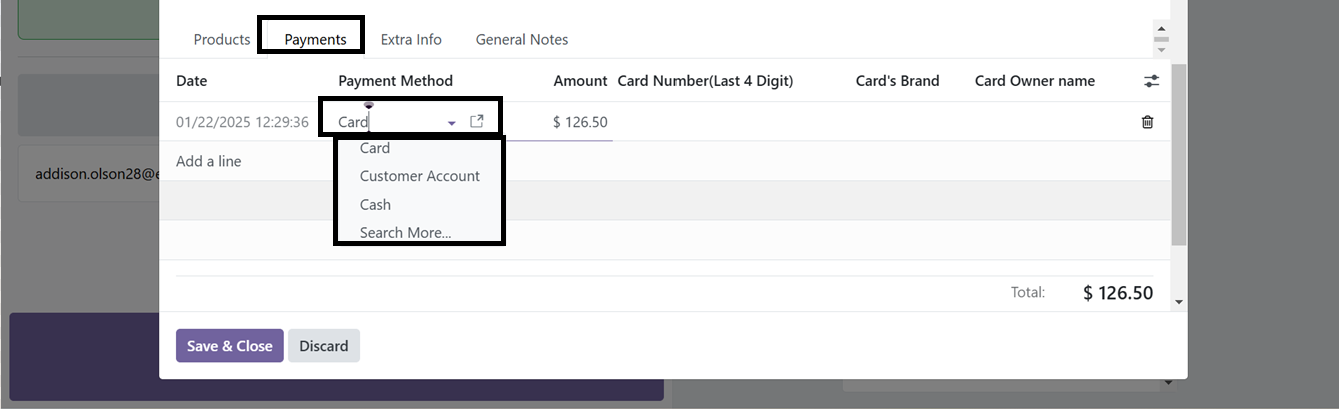Viewport: 1339px width, 409px height.
Task: Discard the changes
Action: pyautogui.click(x=324, y=346)
